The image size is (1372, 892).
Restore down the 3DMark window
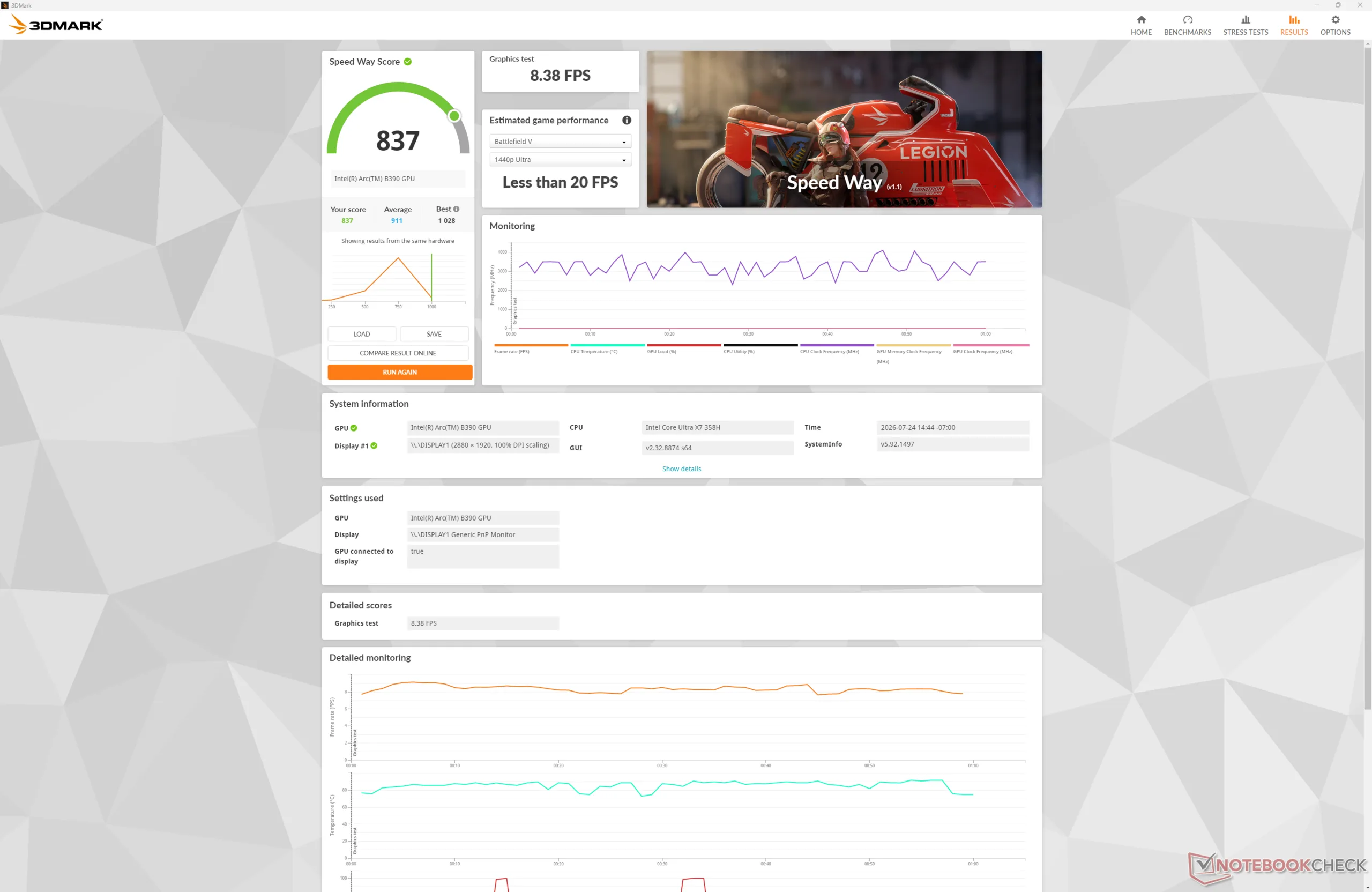1337,5
